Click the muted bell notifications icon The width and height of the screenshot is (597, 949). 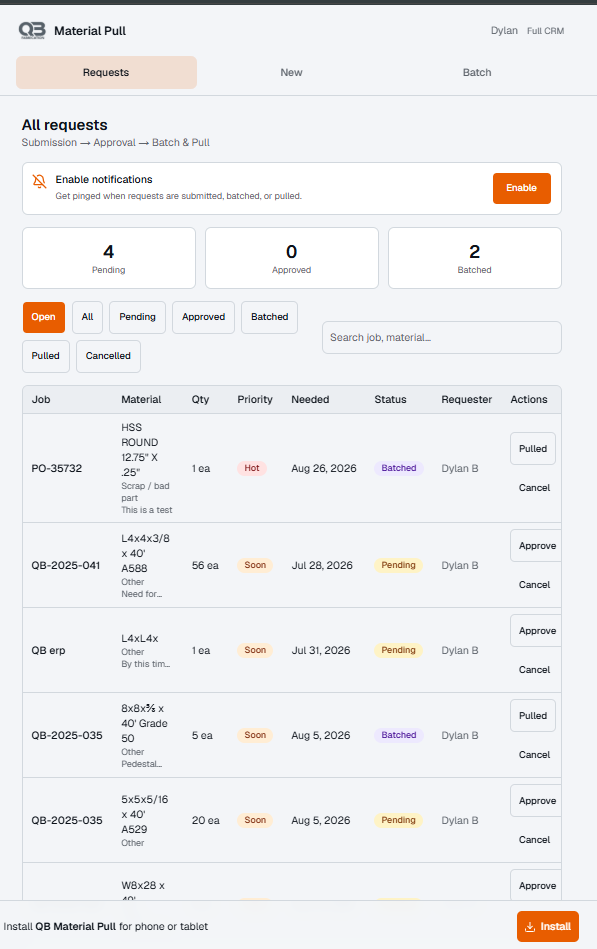pyautogui.click(x=39, y=181)
